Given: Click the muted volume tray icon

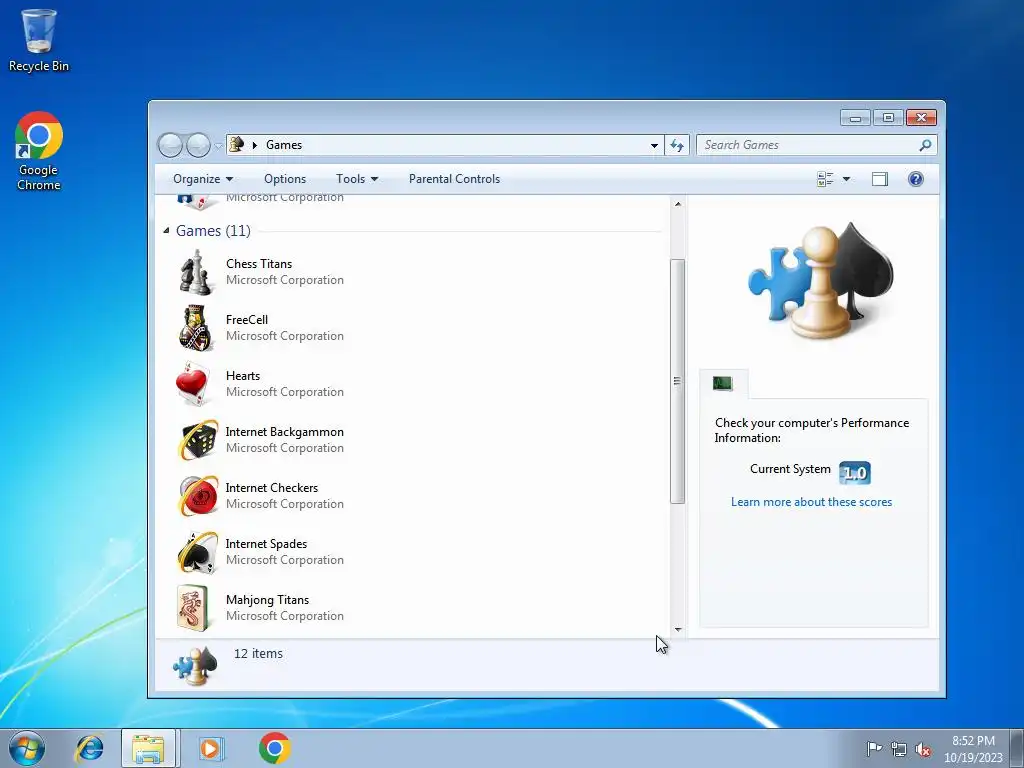Looking at the screenshot, I should (923, 749).
